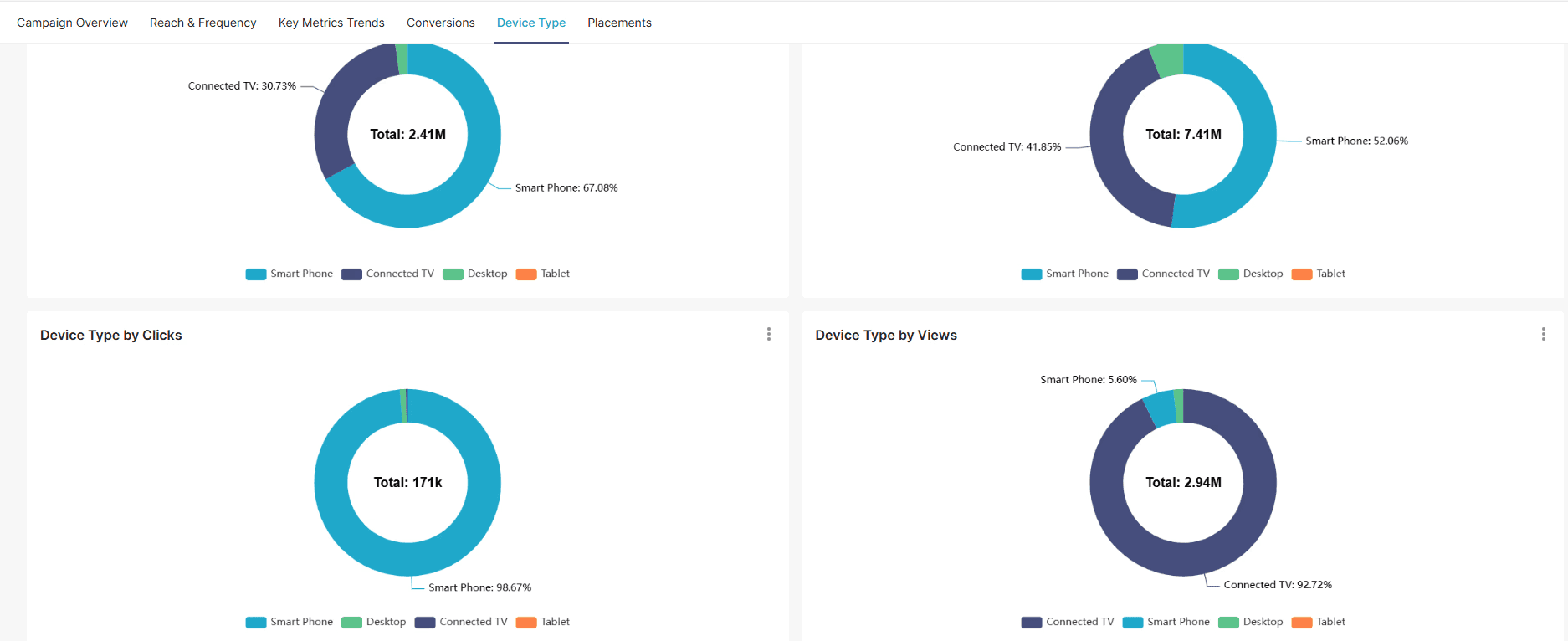This screenshot has height=641, width=1568.
Task: Toggle Tablet legend in 7.41M total chart
Action: [1319, 274]
